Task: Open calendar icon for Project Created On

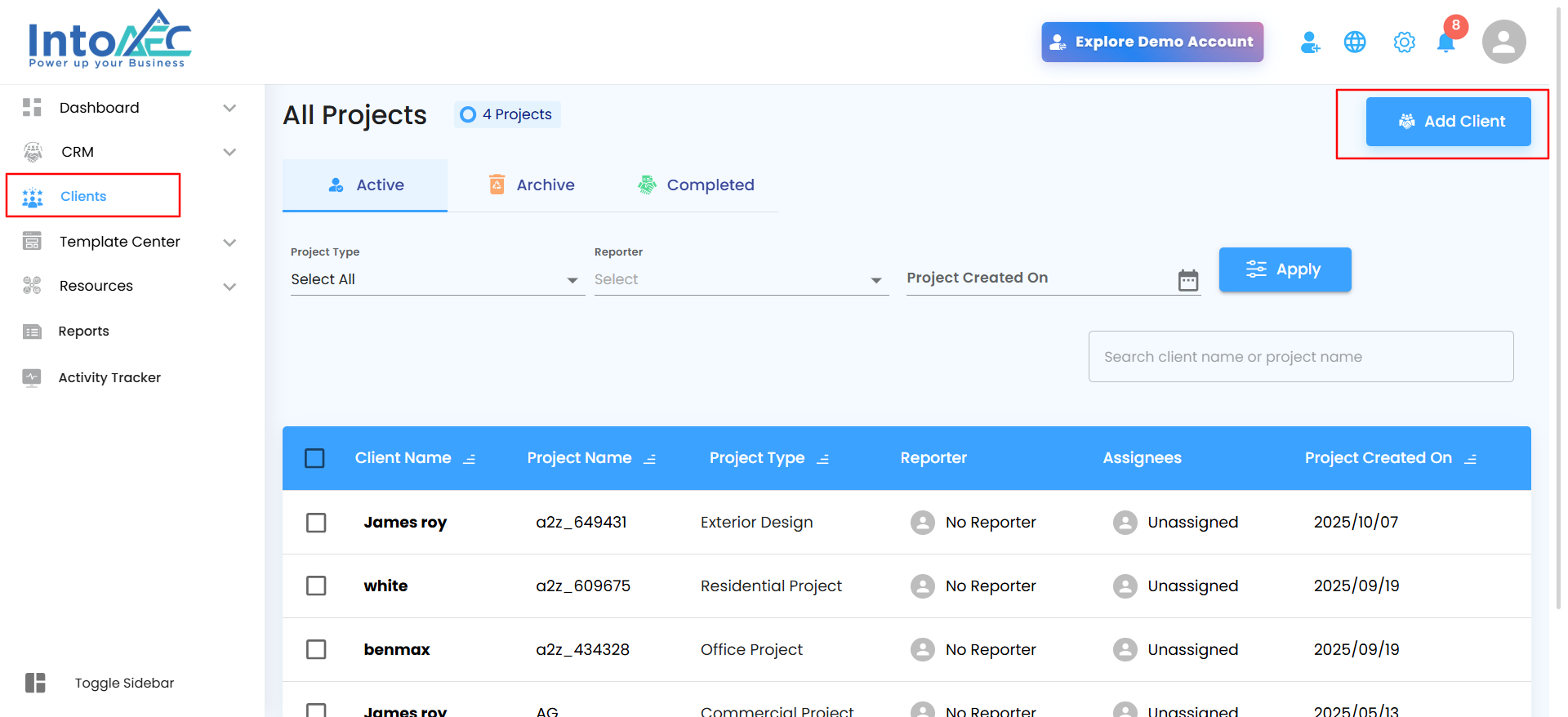Action: click(x=1188, y=280)
